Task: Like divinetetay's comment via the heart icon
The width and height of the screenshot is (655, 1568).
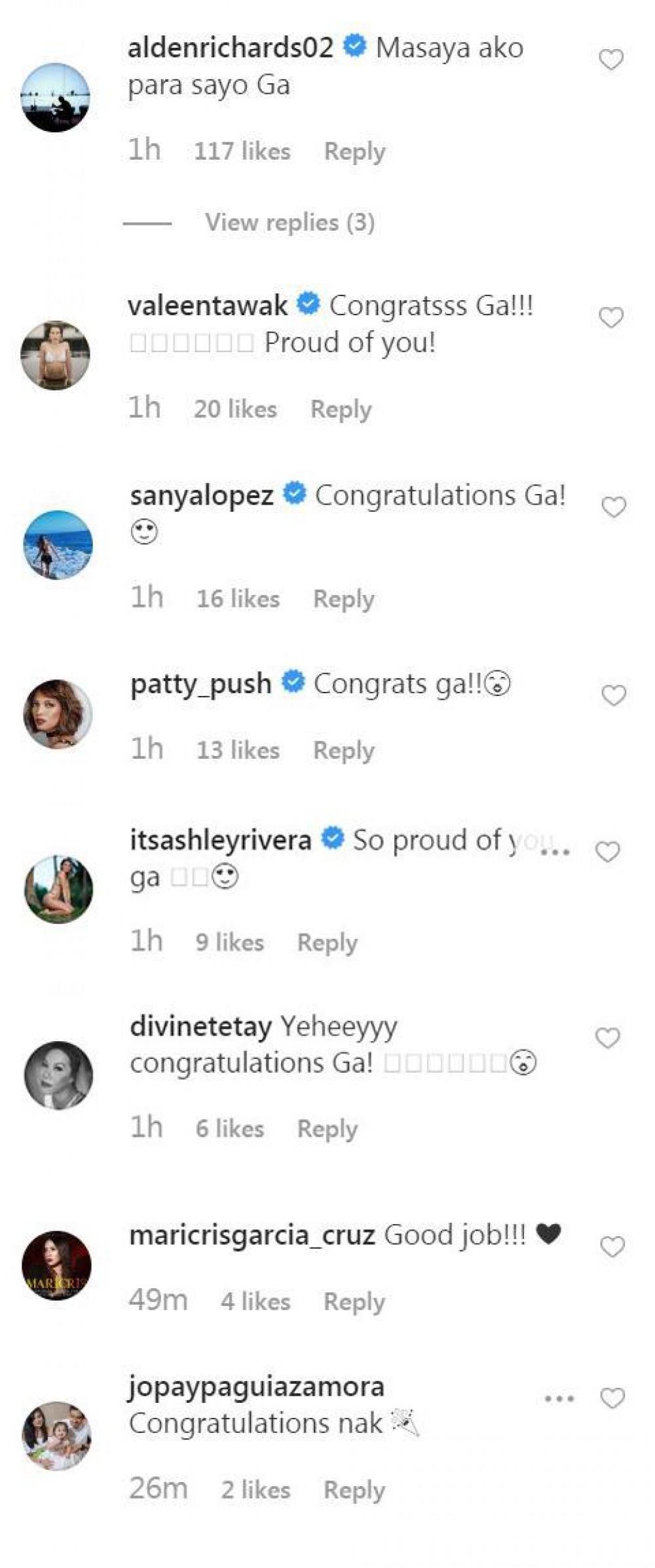Action: point(607,1038)
